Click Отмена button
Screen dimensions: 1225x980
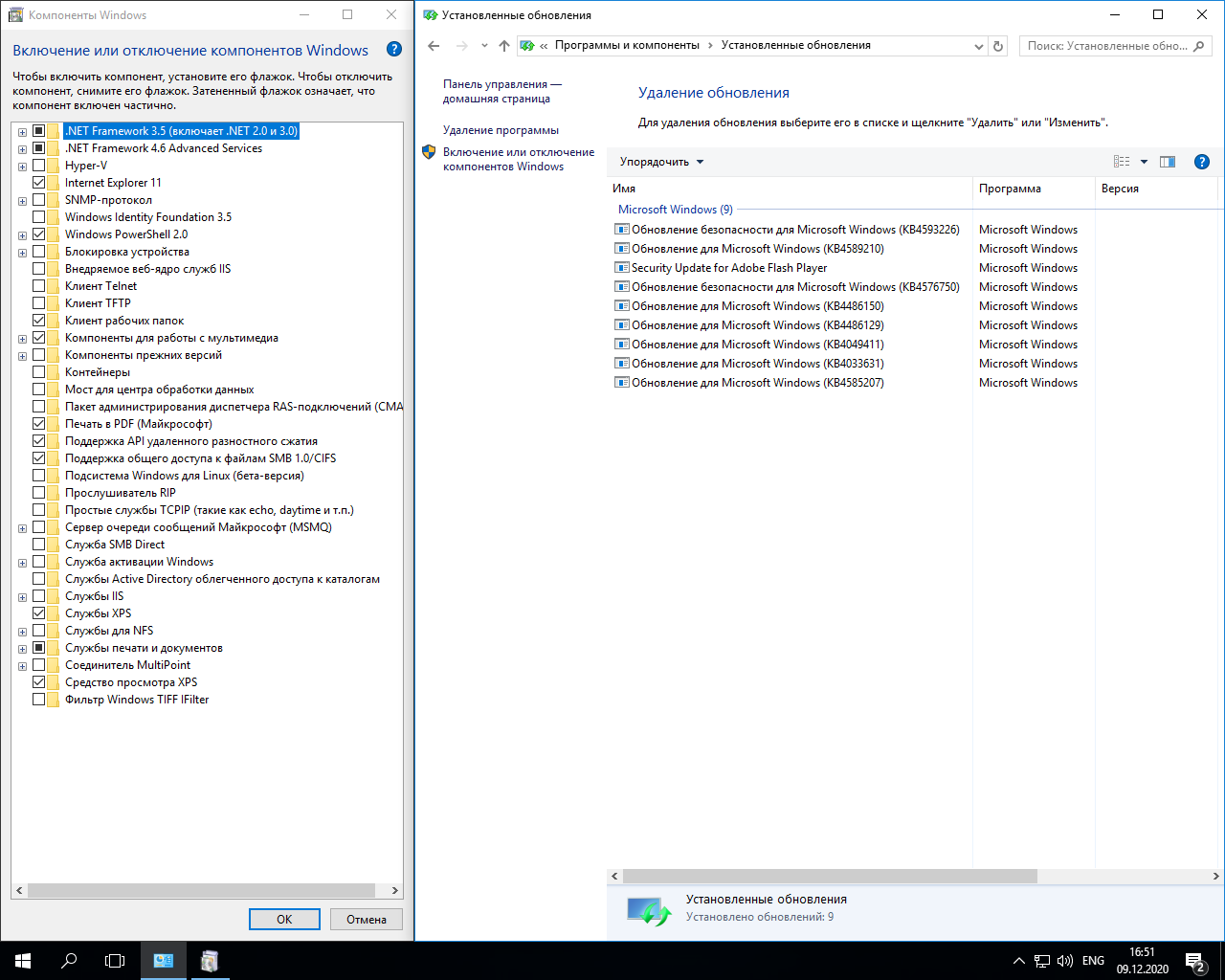(x=367, y=919)
